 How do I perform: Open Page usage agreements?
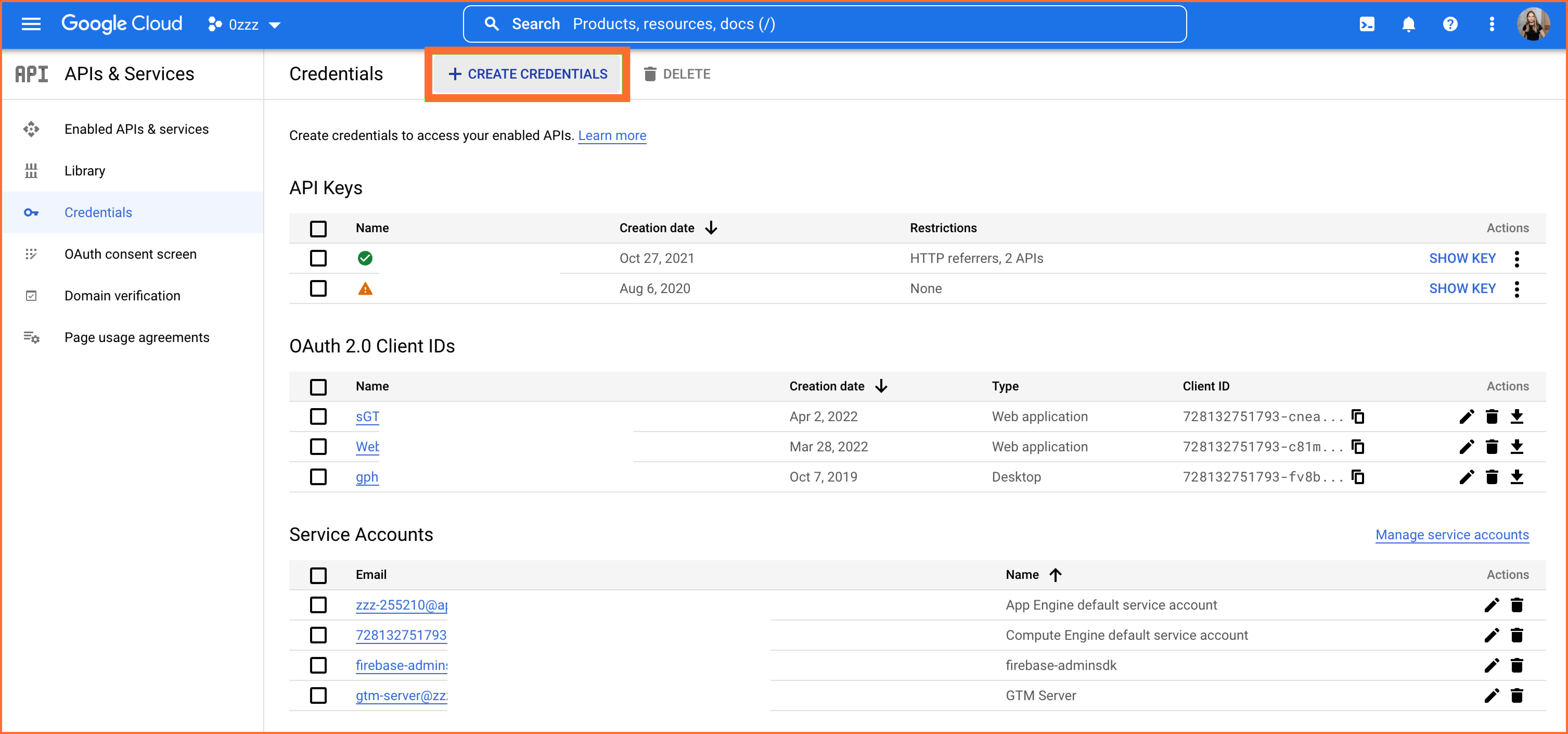pos(133,337)
